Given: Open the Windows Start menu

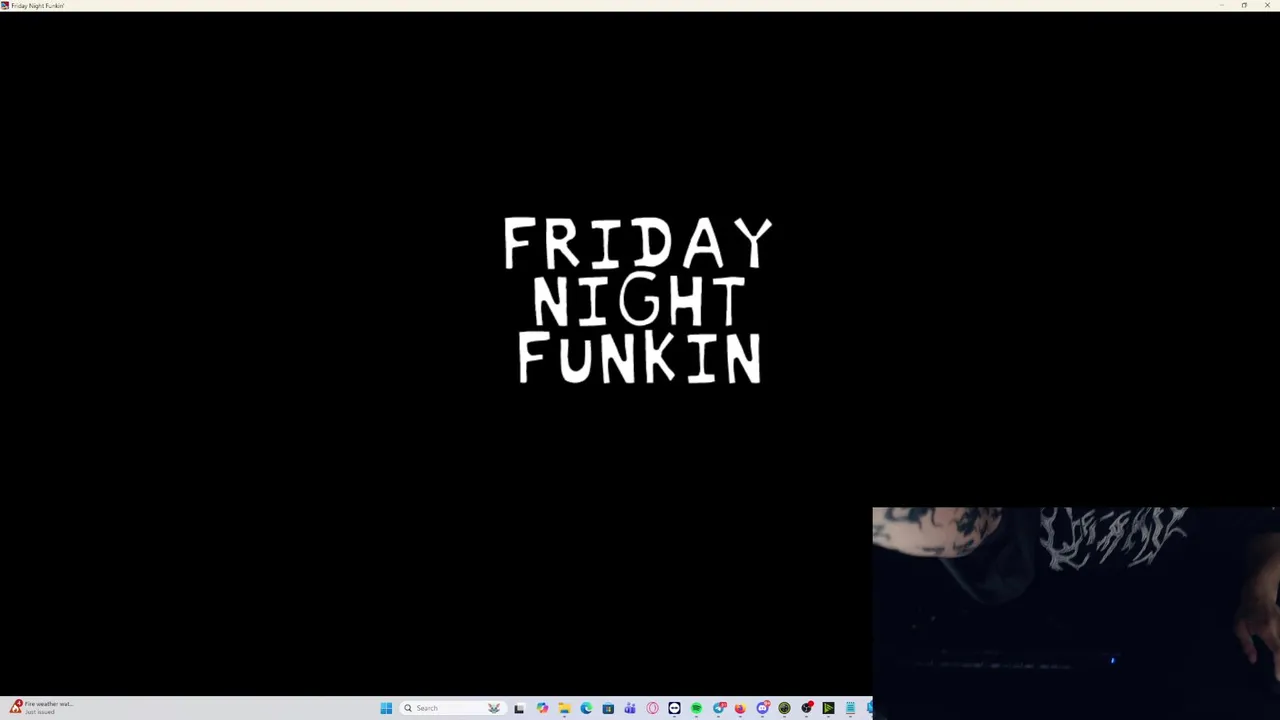Looking at the screenshot, I should point(386,708).
